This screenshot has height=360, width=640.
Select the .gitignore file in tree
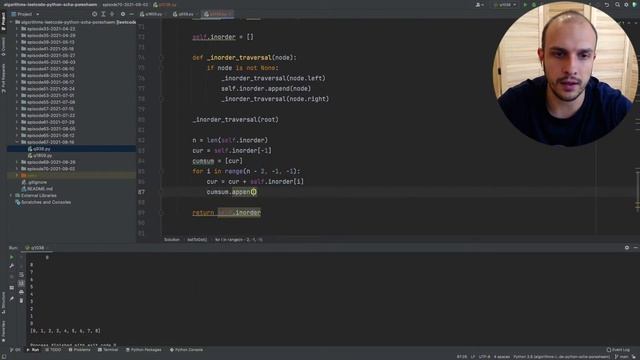point(34,182)
